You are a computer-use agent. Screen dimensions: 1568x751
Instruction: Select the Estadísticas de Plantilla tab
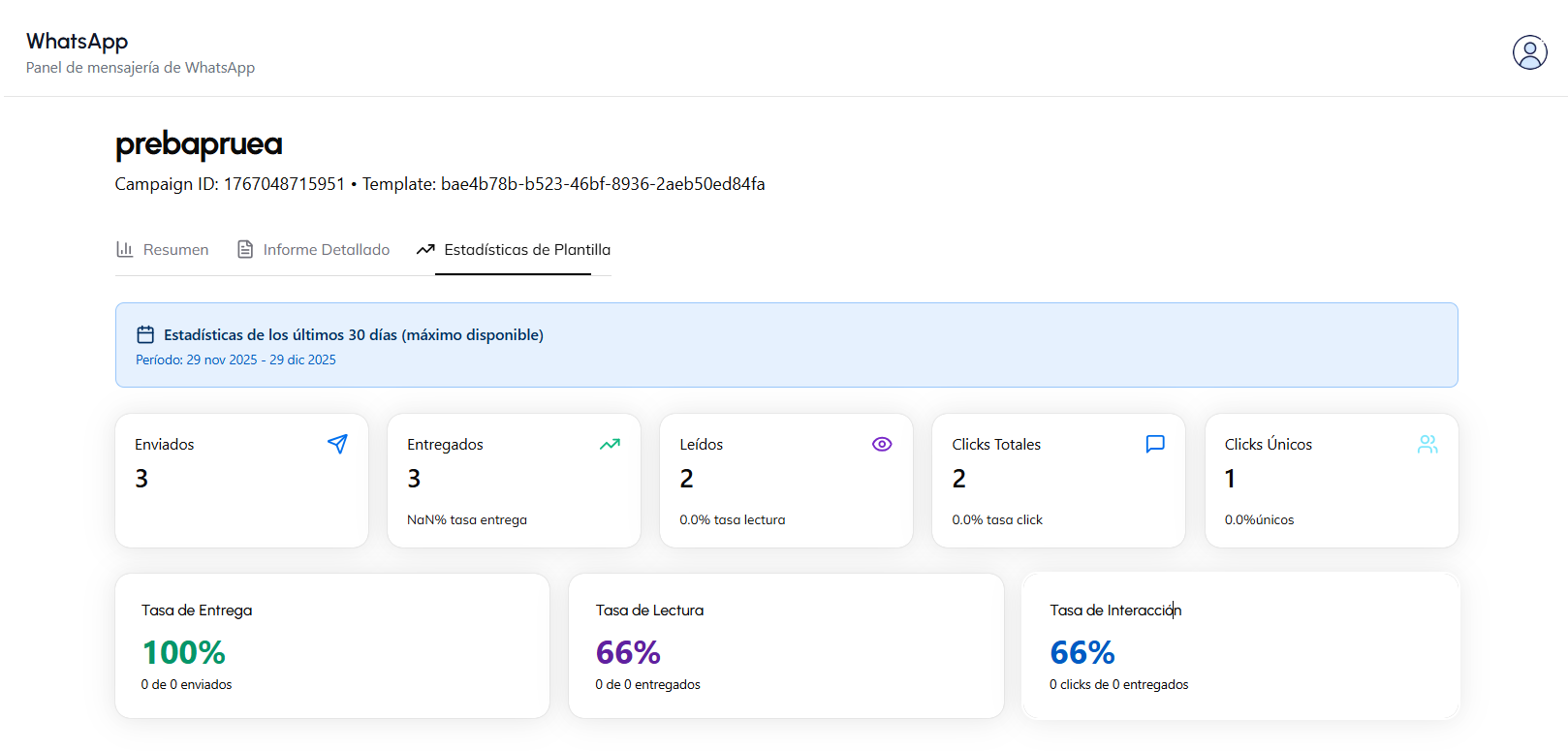point(526,250)
